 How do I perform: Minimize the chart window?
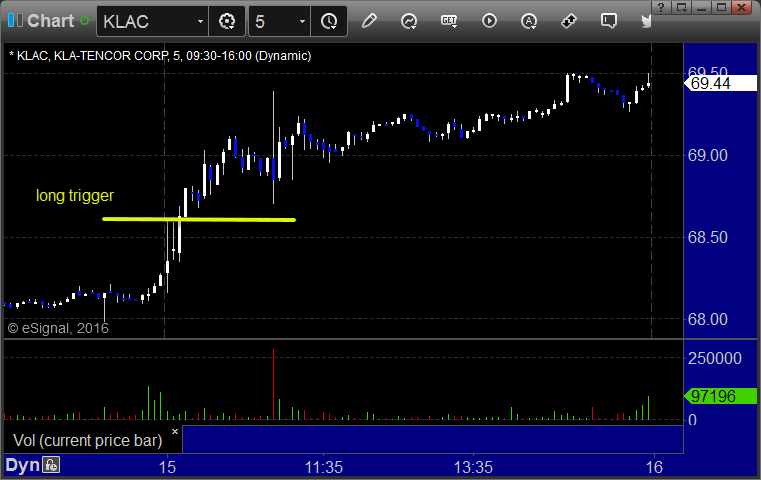[701, 7]
